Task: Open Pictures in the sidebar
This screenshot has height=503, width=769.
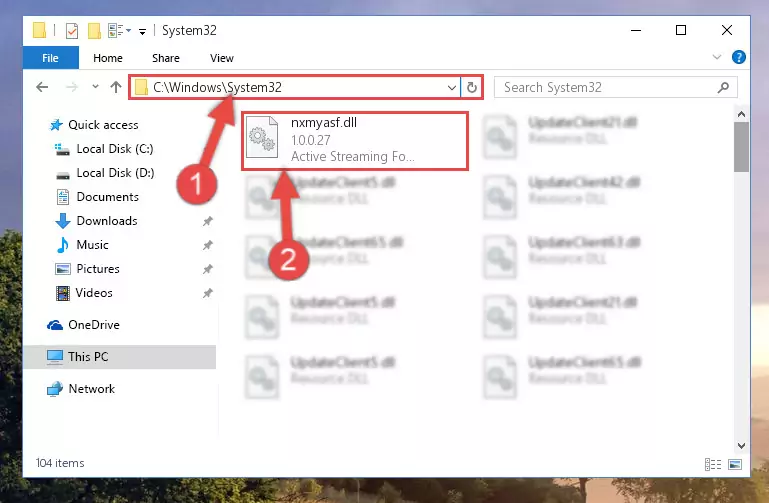Action: point(98,269)
